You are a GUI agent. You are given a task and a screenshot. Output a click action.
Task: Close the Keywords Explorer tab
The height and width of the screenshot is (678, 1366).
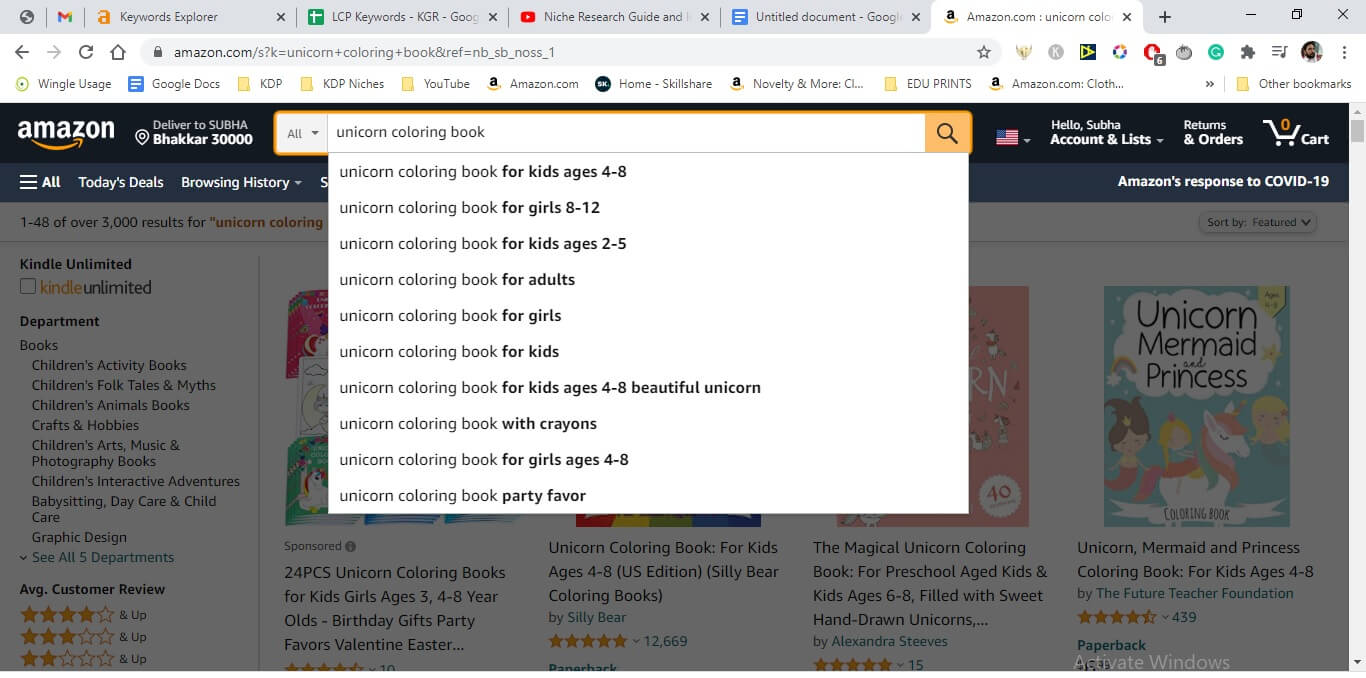click(x=280, y=17)
